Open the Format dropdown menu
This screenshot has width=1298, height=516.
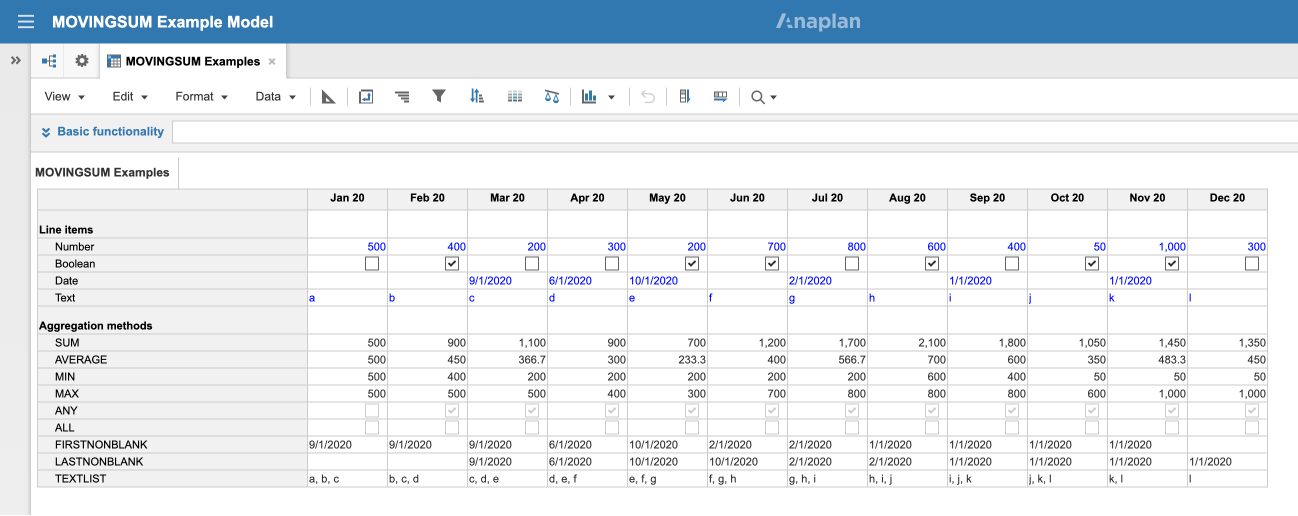click(201, 97)
